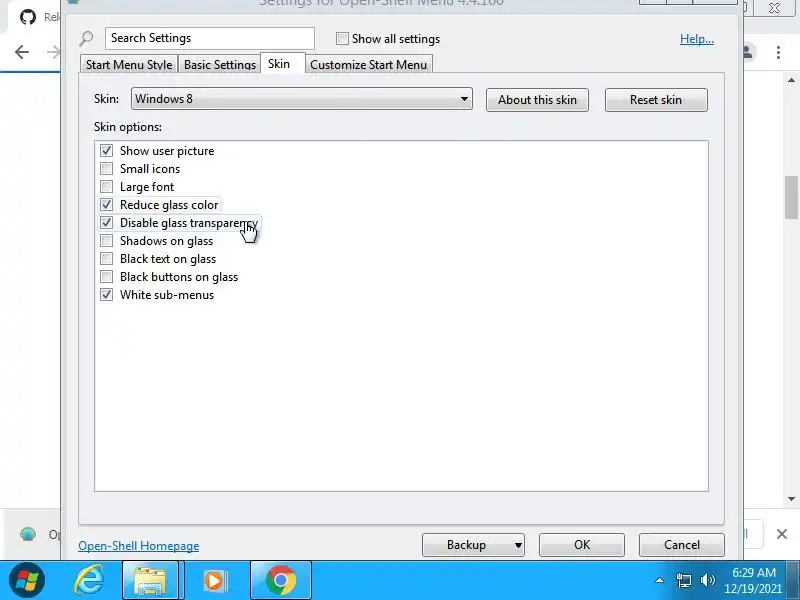Click the GitHub tab icon in Chrome

point(28,17)
